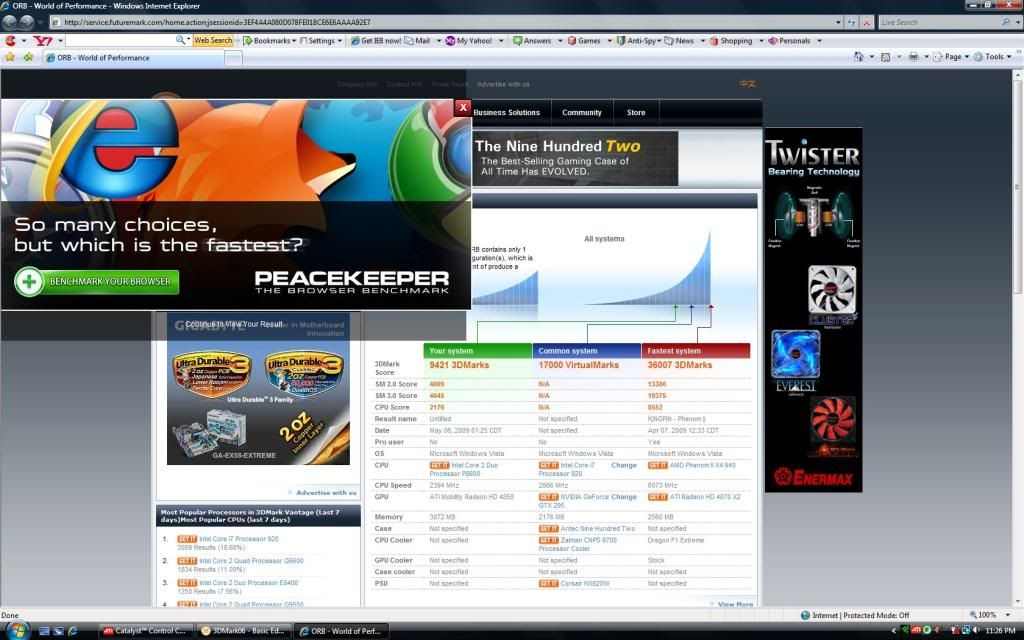Click the Personals toolbar button

[789, 40]
